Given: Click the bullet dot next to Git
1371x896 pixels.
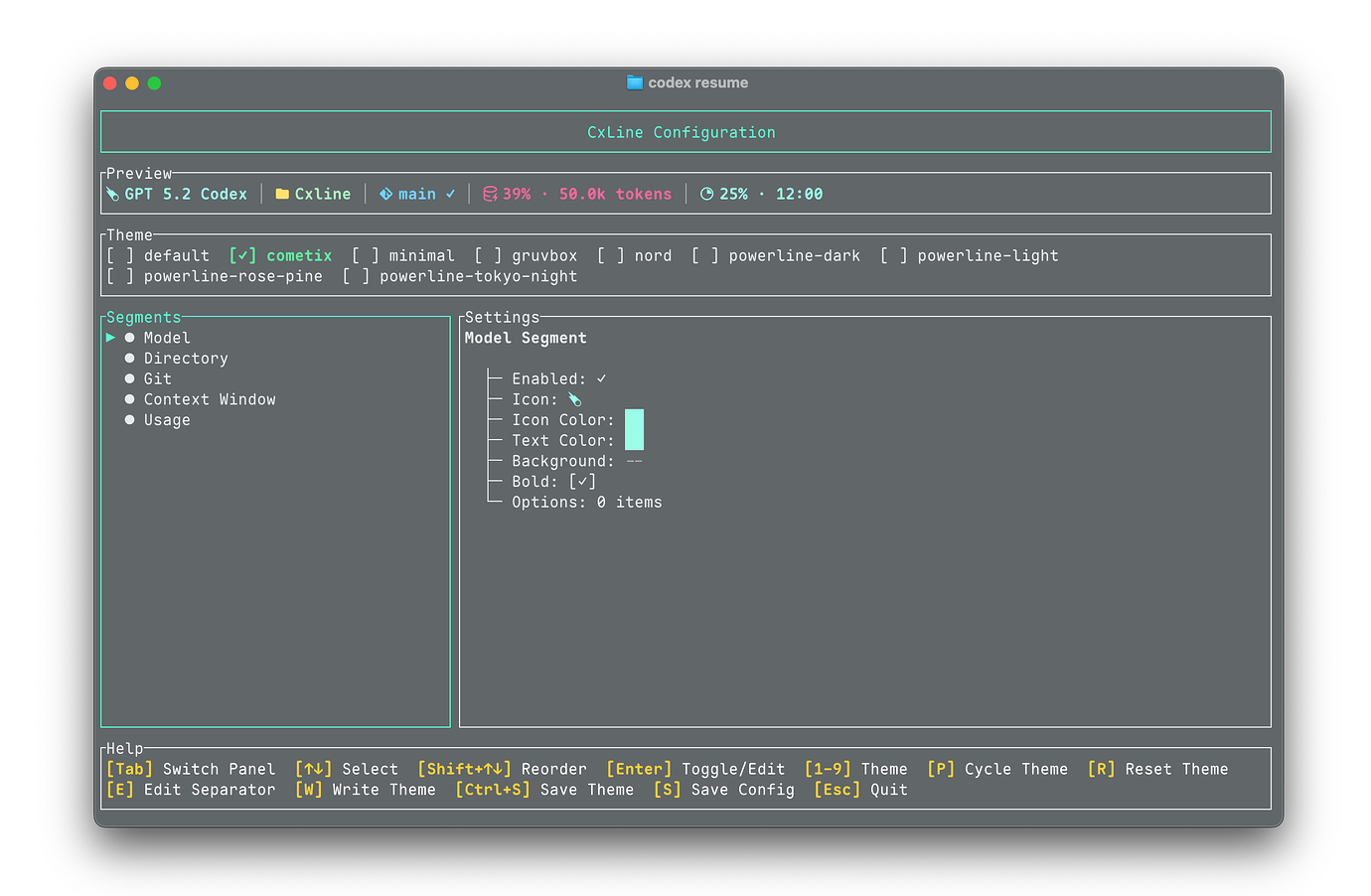Looking at the screenshot, I should click(x=129, y=379).
